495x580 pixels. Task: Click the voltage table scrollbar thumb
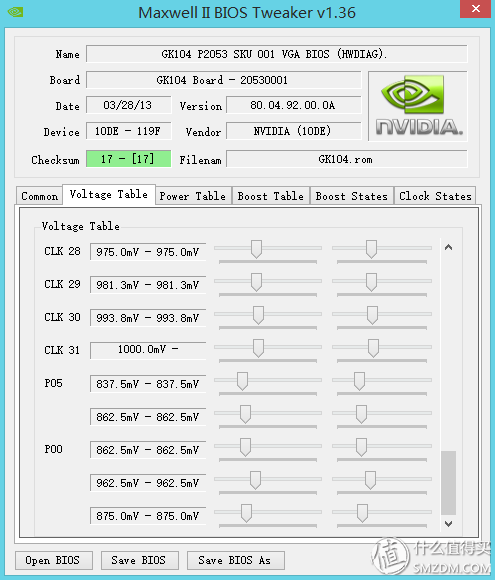[x=448, y=482]
